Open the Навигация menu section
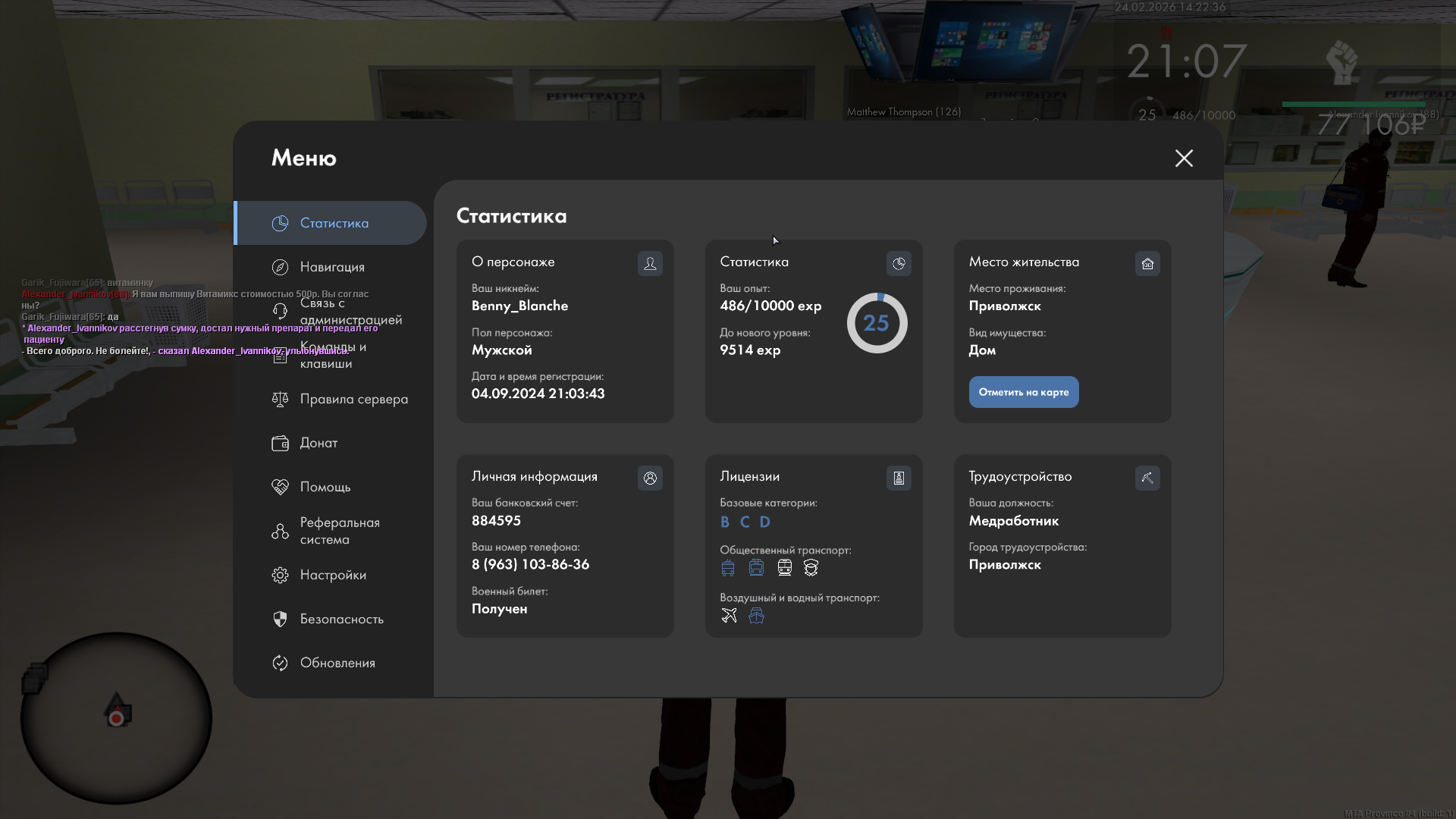The height and width of the screenshot is (819, 1456). [x=332, y=267]
